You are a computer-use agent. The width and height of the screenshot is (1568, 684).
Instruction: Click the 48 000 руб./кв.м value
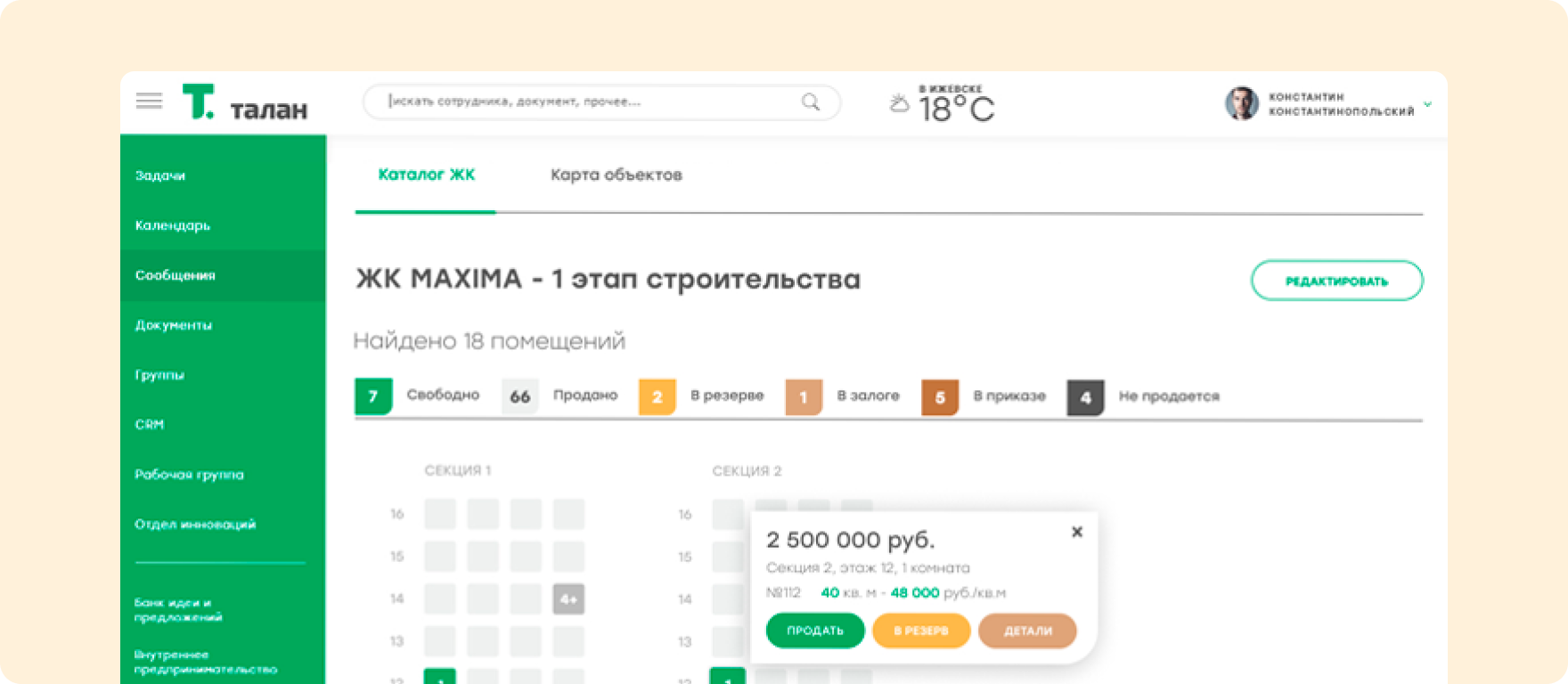pos(948,593)
